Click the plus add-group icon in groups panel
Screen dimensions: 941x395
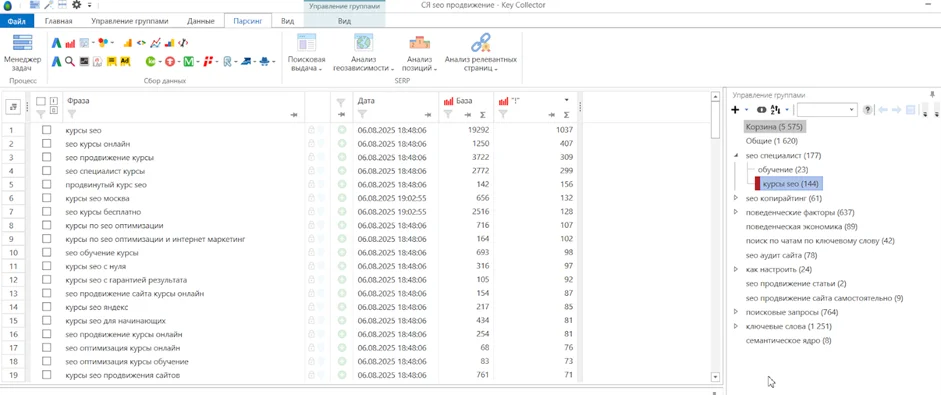tap(735, 110)
